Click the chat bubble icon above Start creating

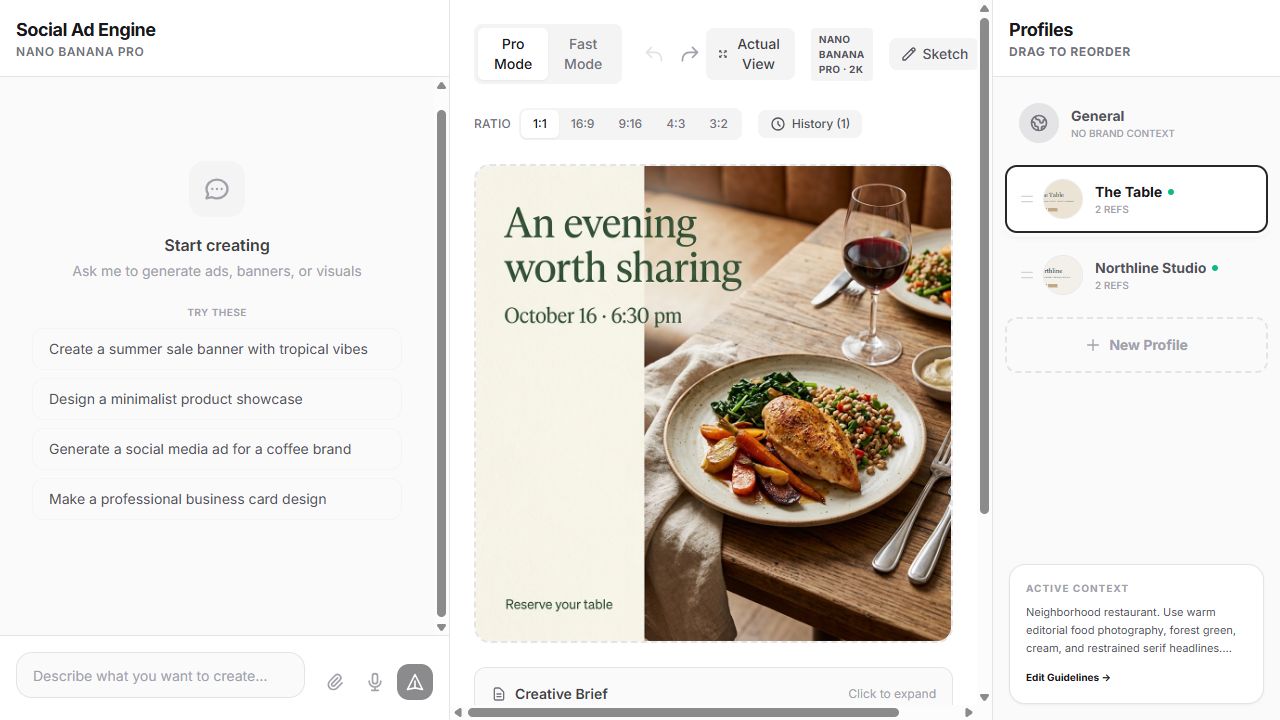coord(217,189)
